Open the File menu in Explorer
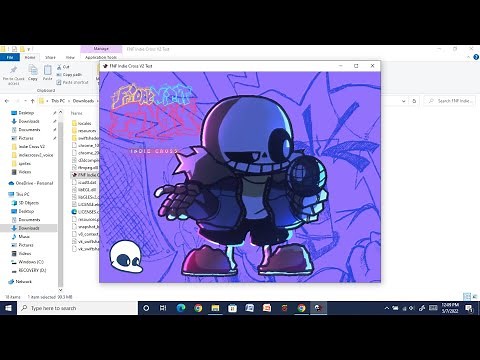 point(10,57)
